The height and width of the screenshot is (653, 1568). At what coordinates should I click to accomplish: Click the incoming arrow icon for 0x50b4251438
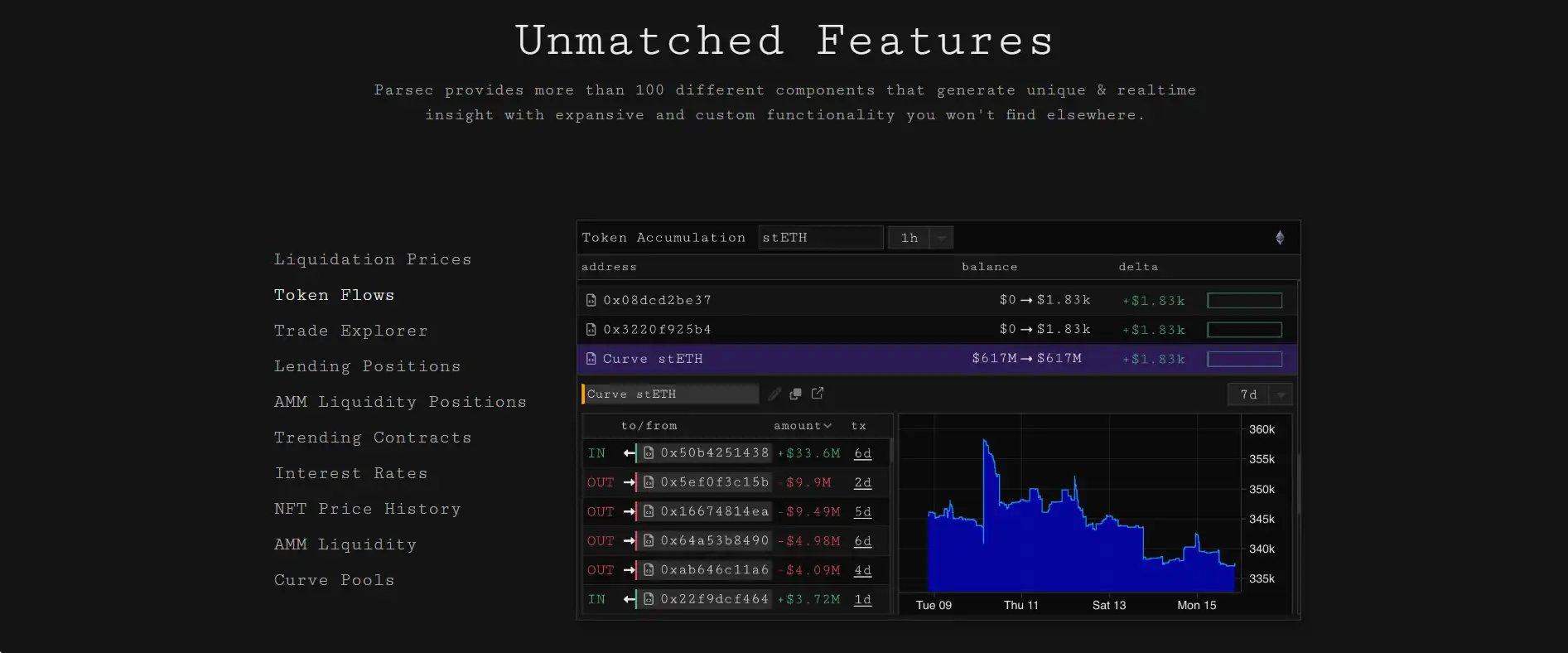coord(630,453)
